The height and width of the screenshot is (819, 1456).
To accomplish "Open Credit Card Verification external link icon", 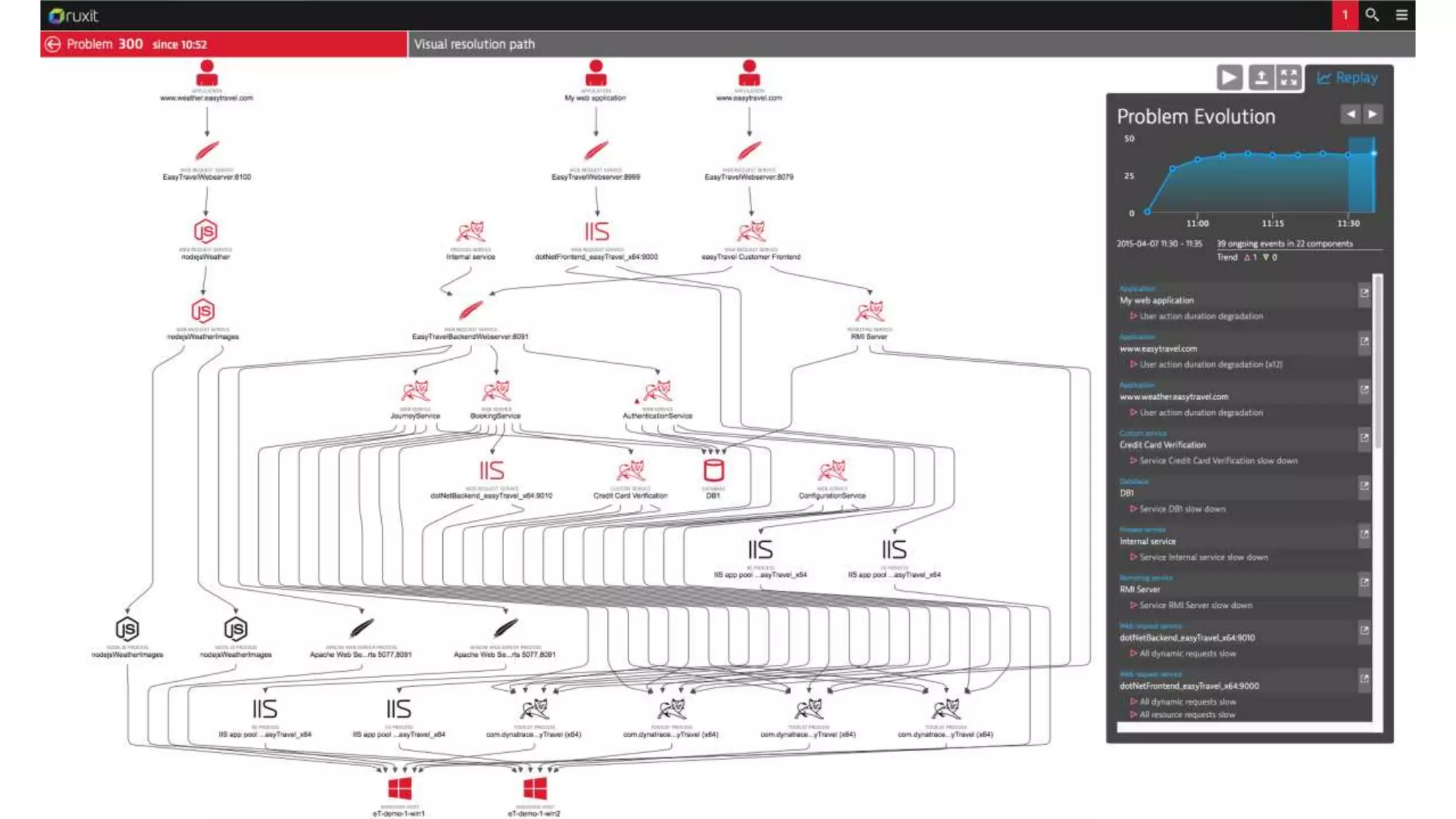I will pyautogui.click(x=1364, y=438).
